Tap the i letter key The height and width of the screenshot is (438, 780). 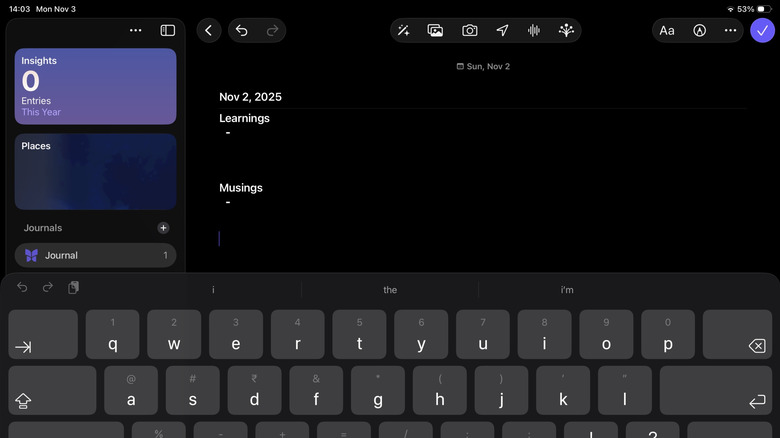pyautogui.click(x=544, y=334)
